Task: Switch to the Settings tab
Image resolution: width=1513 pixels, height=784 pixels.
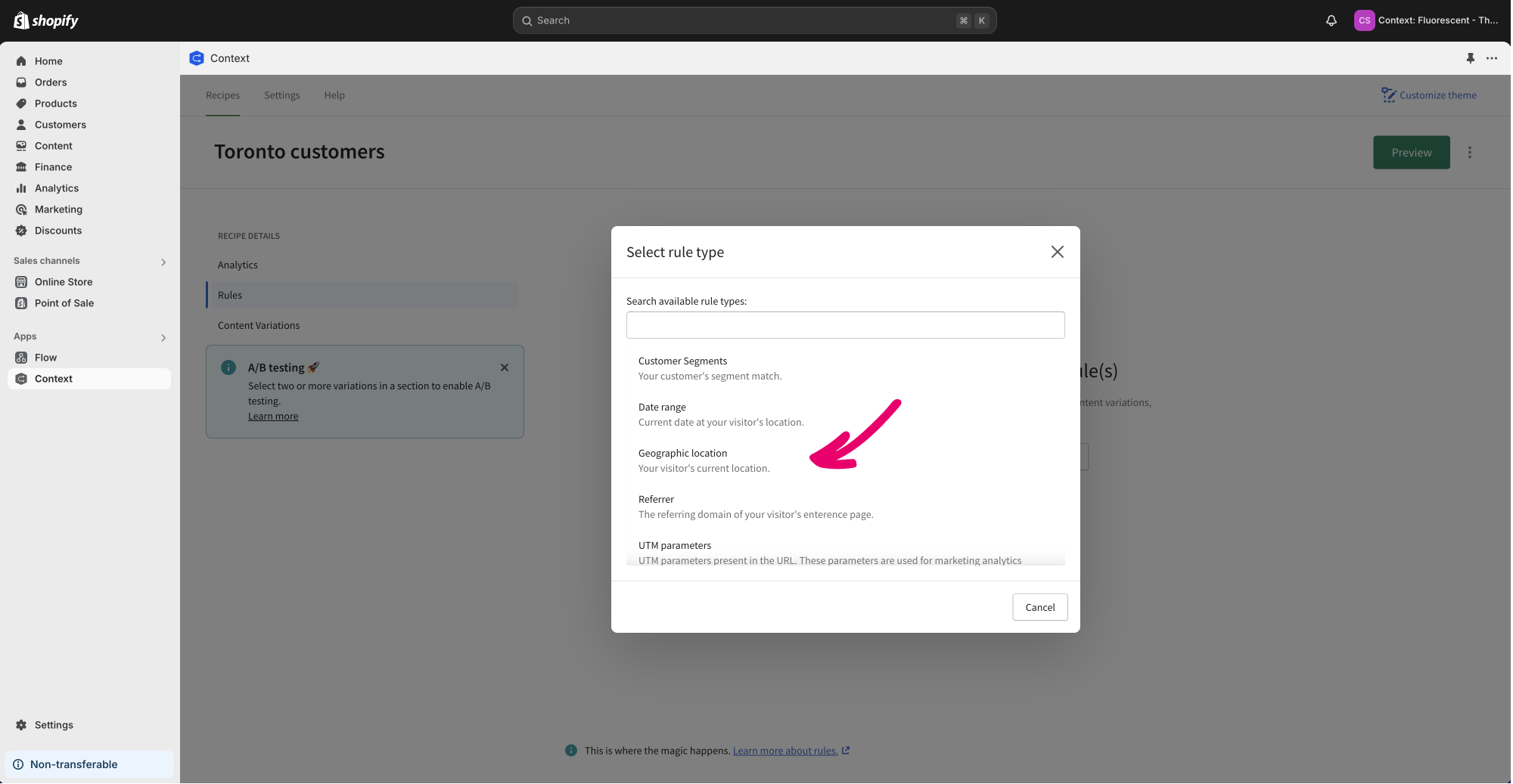Action: [x=281, y=95]
